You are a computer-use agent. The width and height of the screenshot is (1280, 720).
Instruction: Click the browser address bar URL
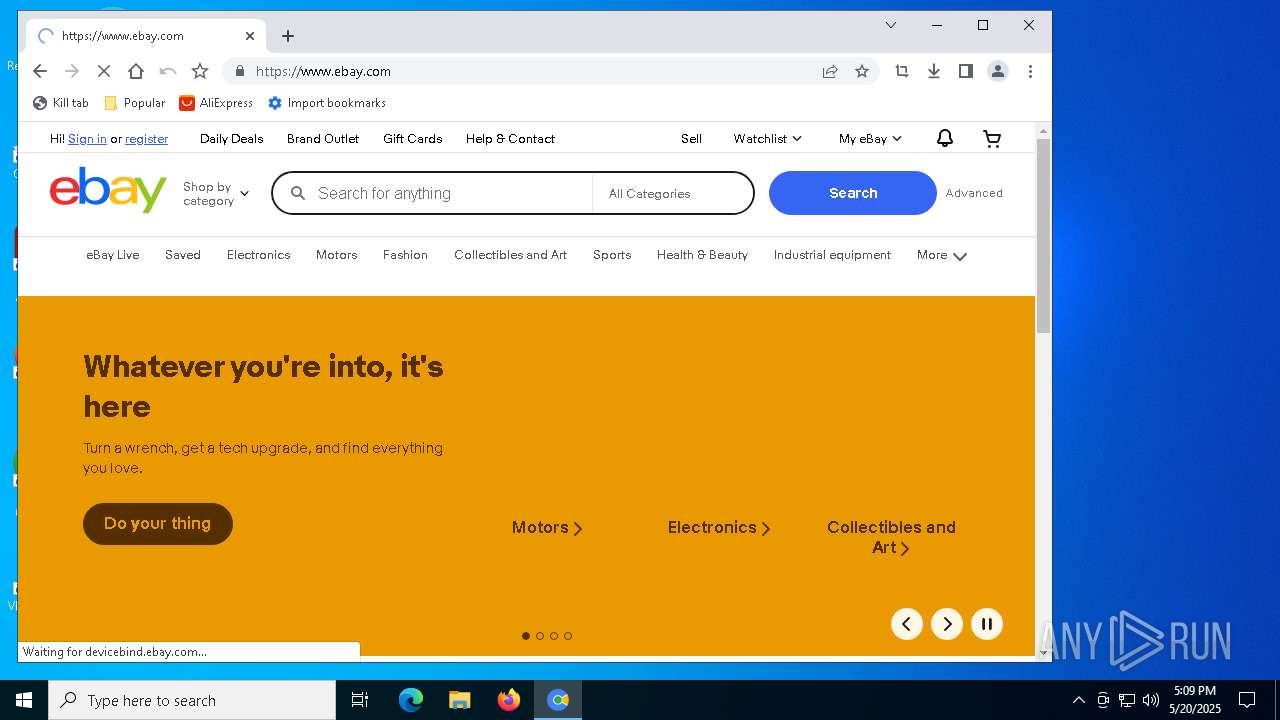[x=323, y=71]
